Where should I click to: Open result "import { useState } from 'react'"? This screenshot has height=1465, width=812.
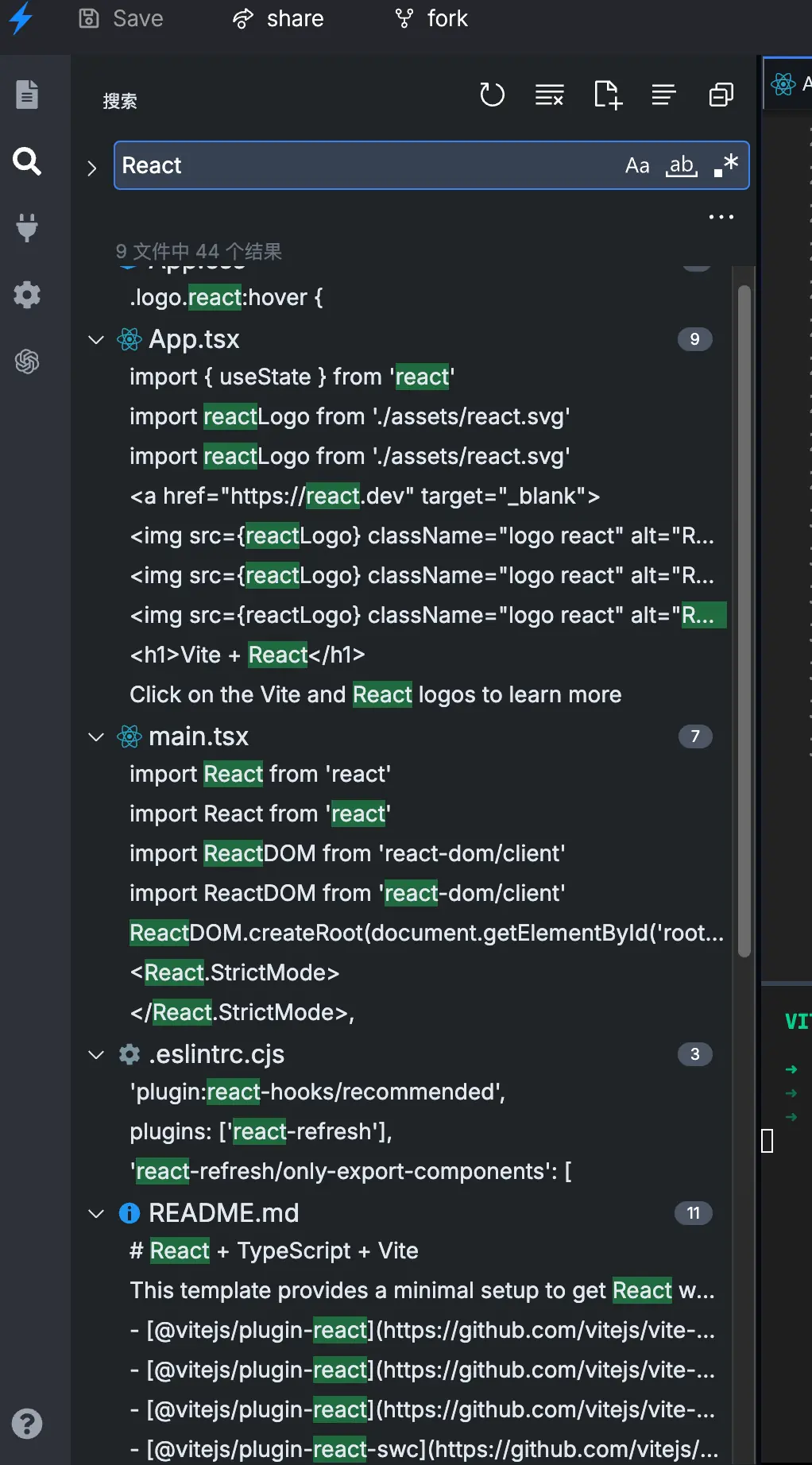[x=292, y=377]
